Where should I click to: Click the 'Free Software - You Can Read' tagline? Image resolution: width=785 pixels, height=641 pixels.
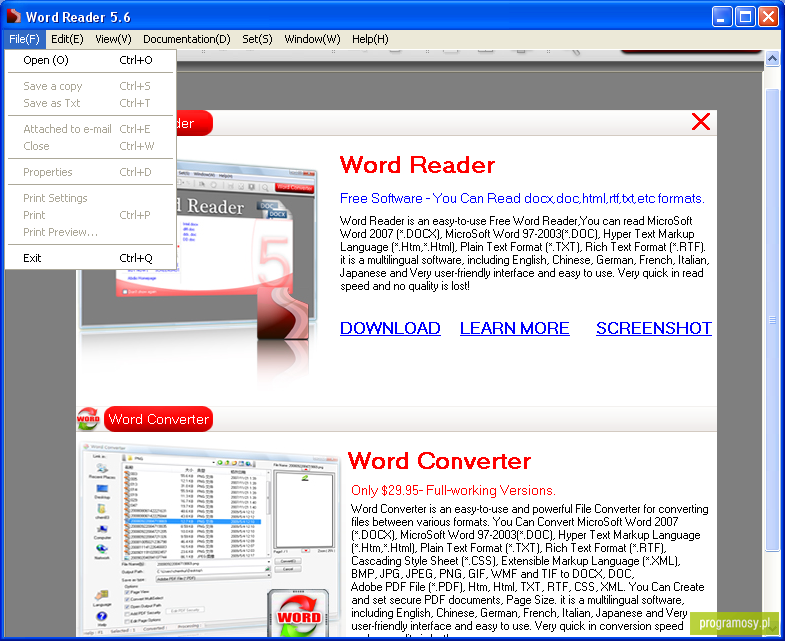pyautogui.click(x=522, y=199)
